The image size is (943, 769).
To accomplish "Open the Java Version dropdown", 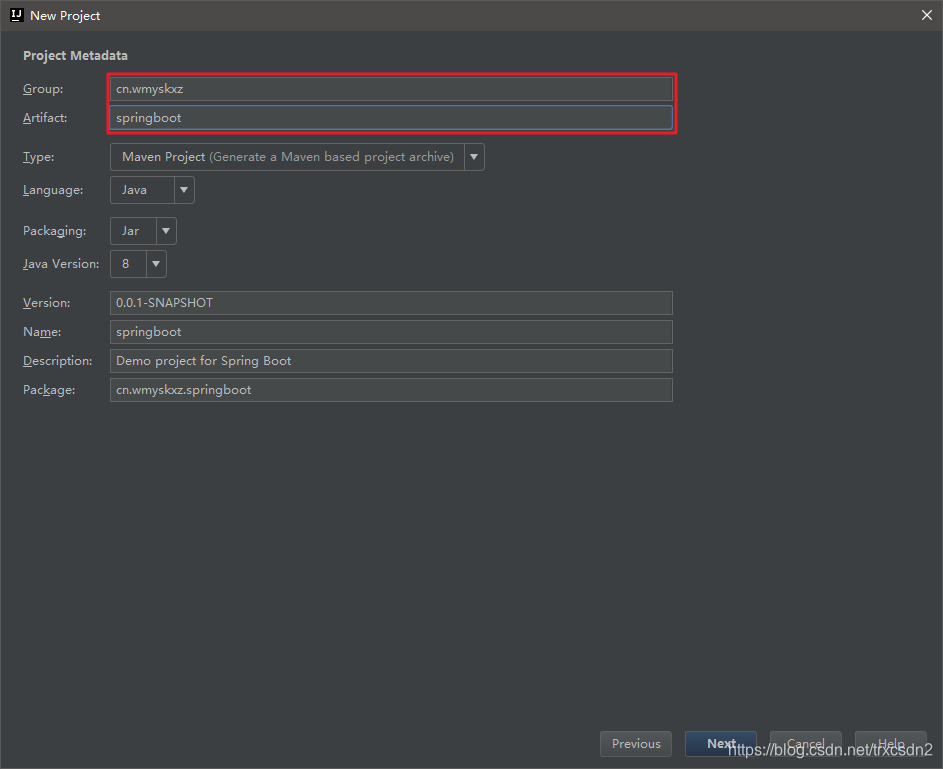I will [x=138, y=264].
